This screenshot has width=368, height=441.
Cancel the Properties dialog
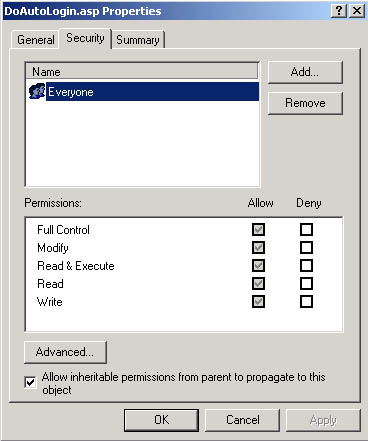coord(242,420)
